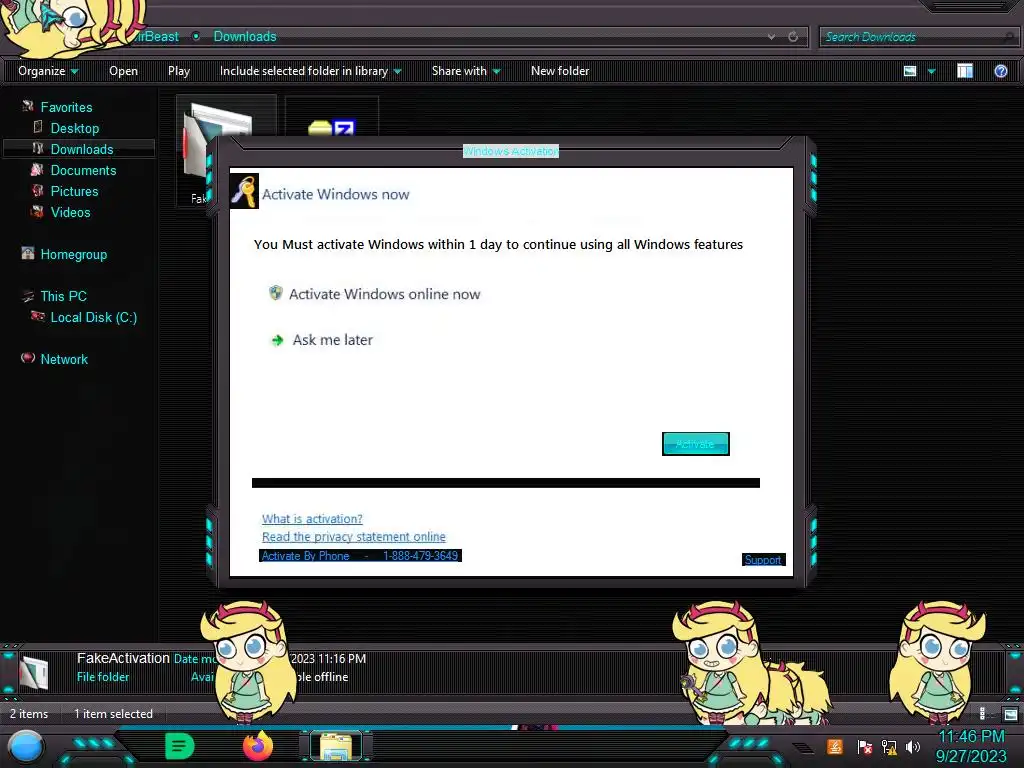The image size is (1024, 768).
Task: Click the Search Downloads field
Action: [x=920, y=37]
